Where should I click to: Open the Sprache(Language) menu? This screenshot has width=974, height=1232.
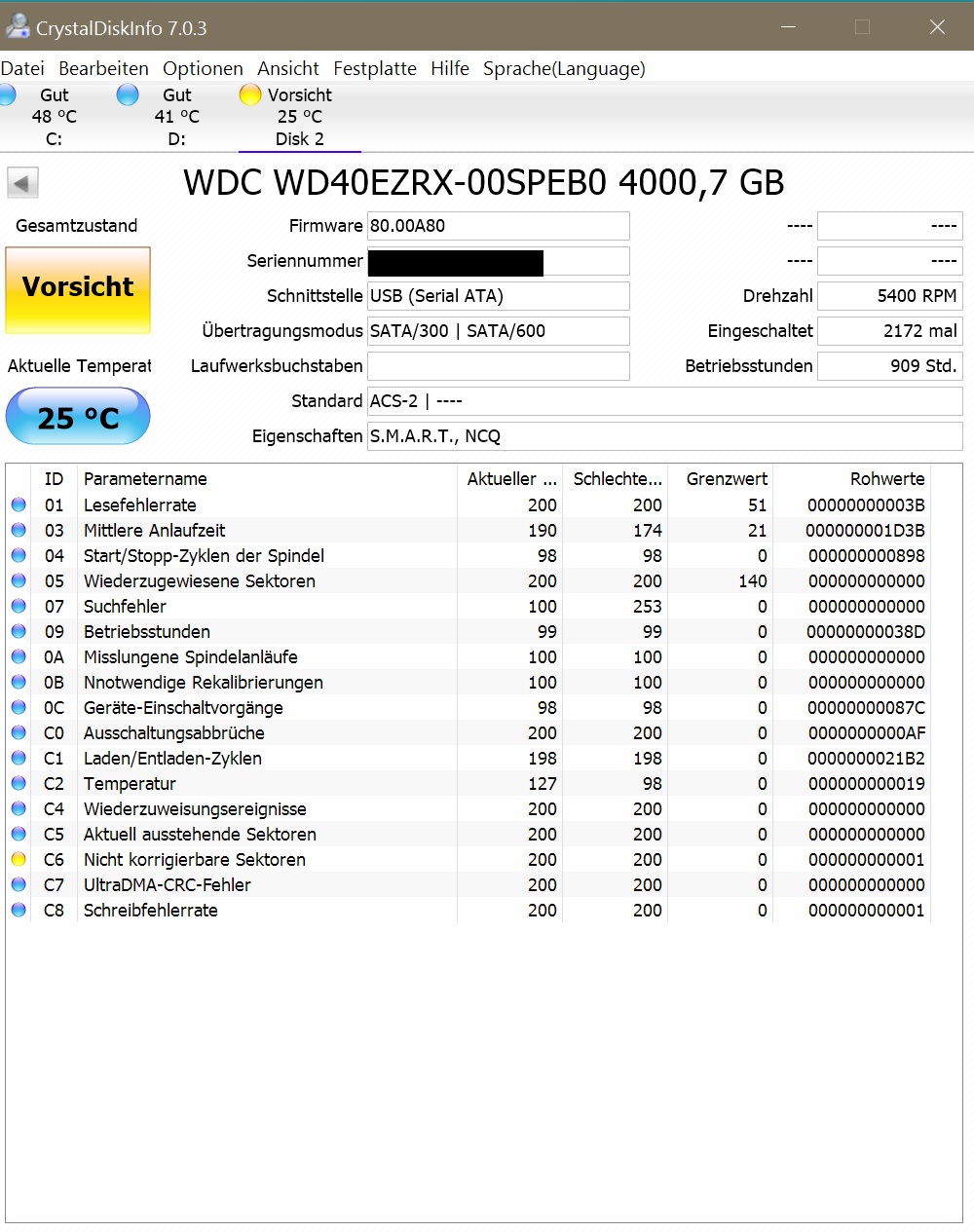(564, 68)
